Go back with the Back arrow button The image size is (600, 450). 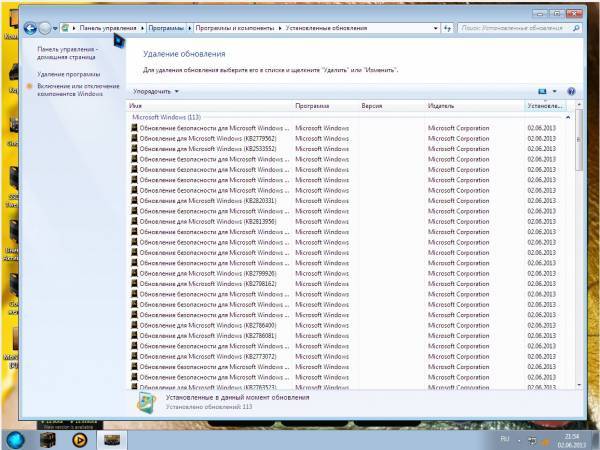tap(30, 28)
